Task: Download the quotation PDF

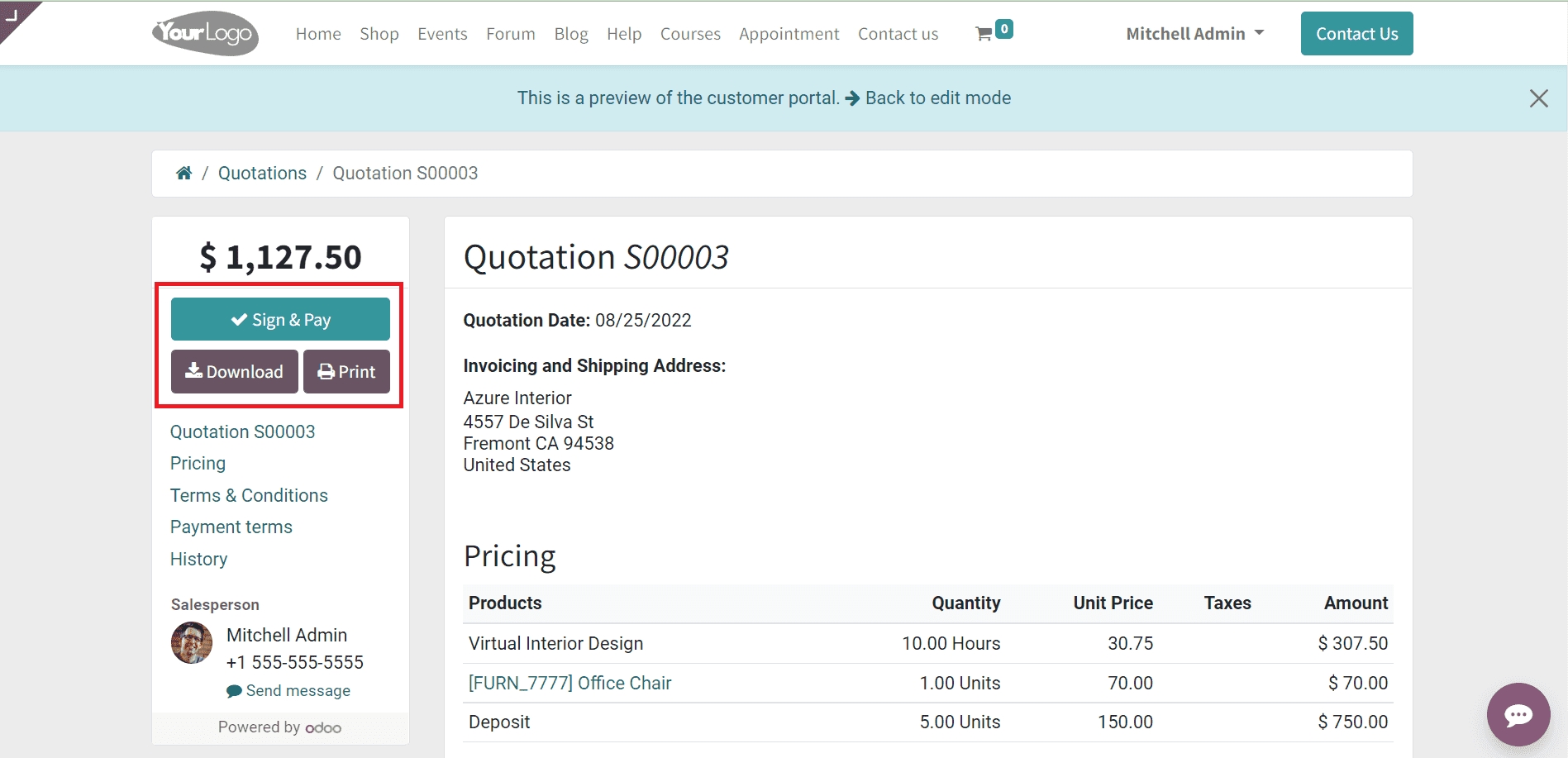Action: point(234,372)
